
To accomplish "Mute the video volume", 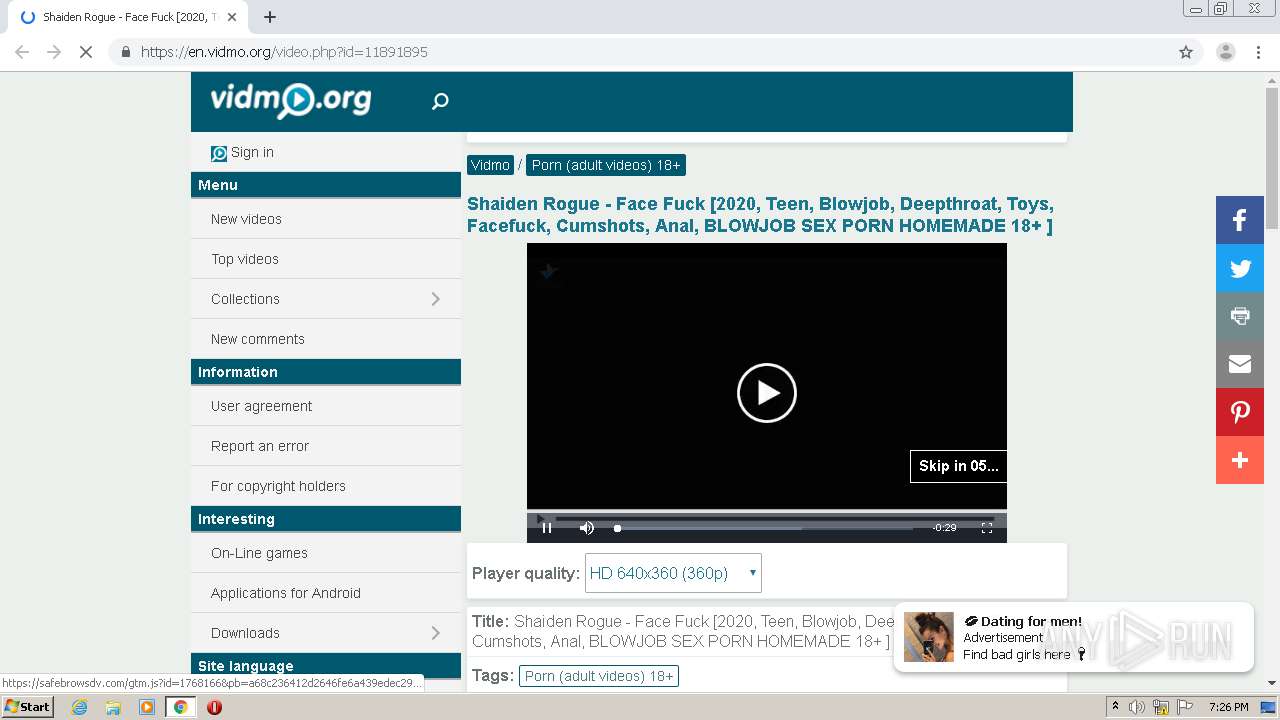I will 587,528.
